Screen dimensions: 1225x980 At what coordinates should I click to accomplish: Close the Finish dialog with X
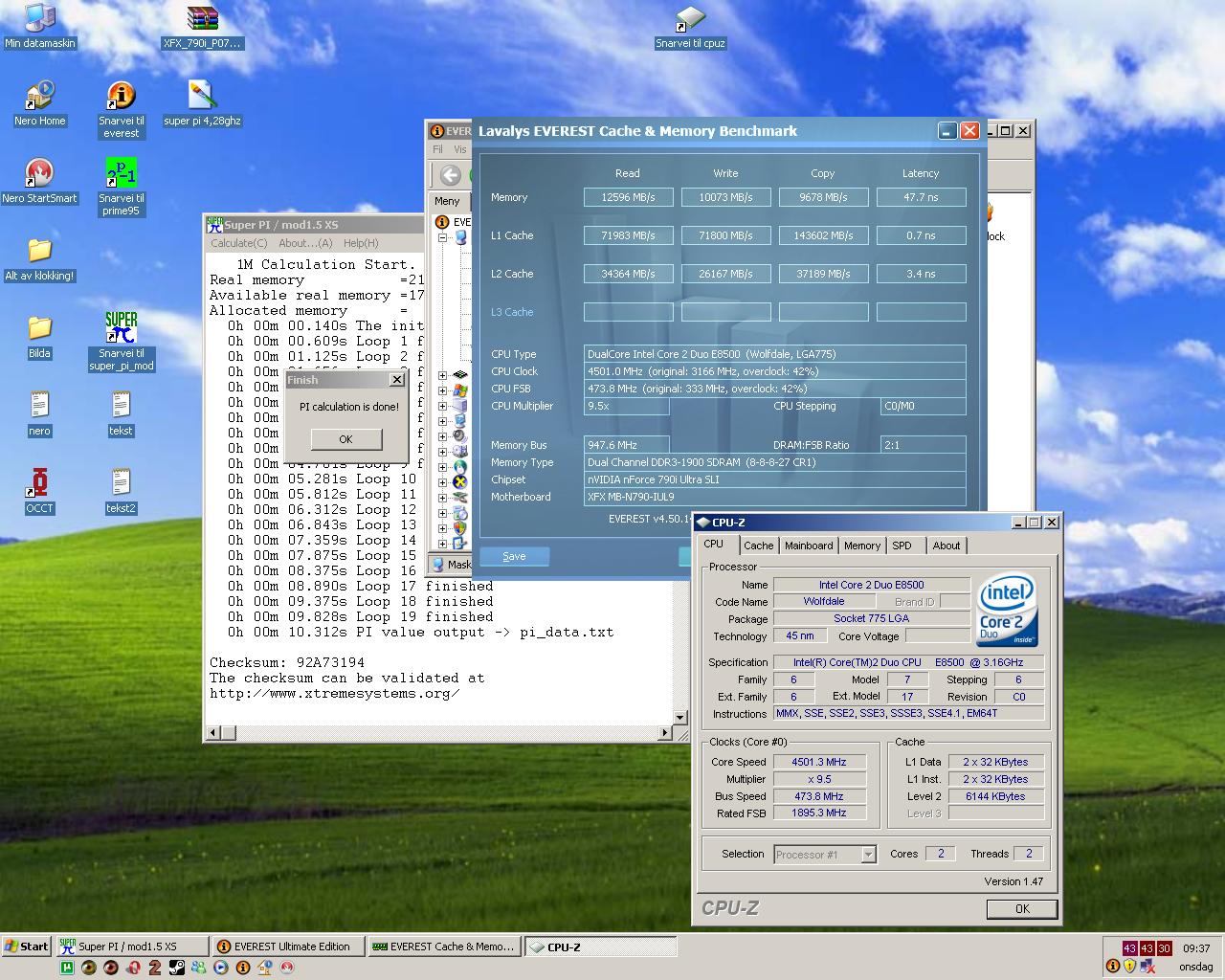(397, 380)
